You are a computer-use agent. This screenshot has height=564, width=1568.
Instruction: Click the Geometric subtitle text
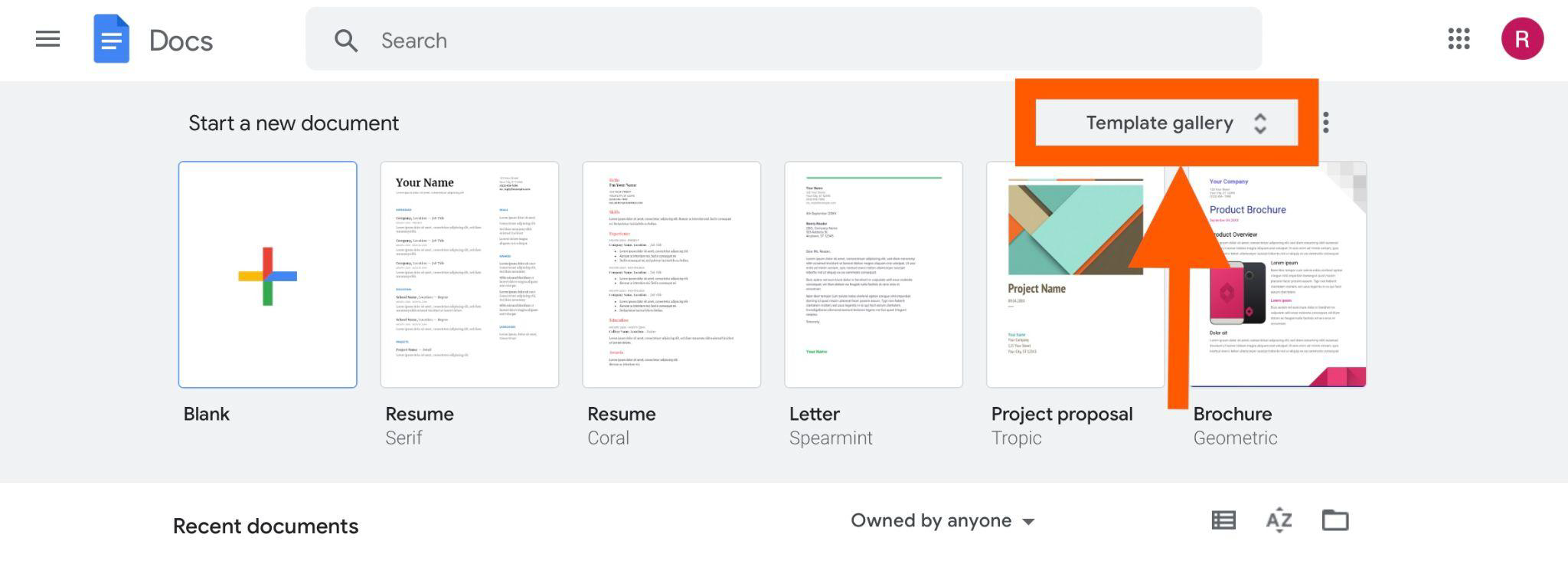[x=1235, y=438]
